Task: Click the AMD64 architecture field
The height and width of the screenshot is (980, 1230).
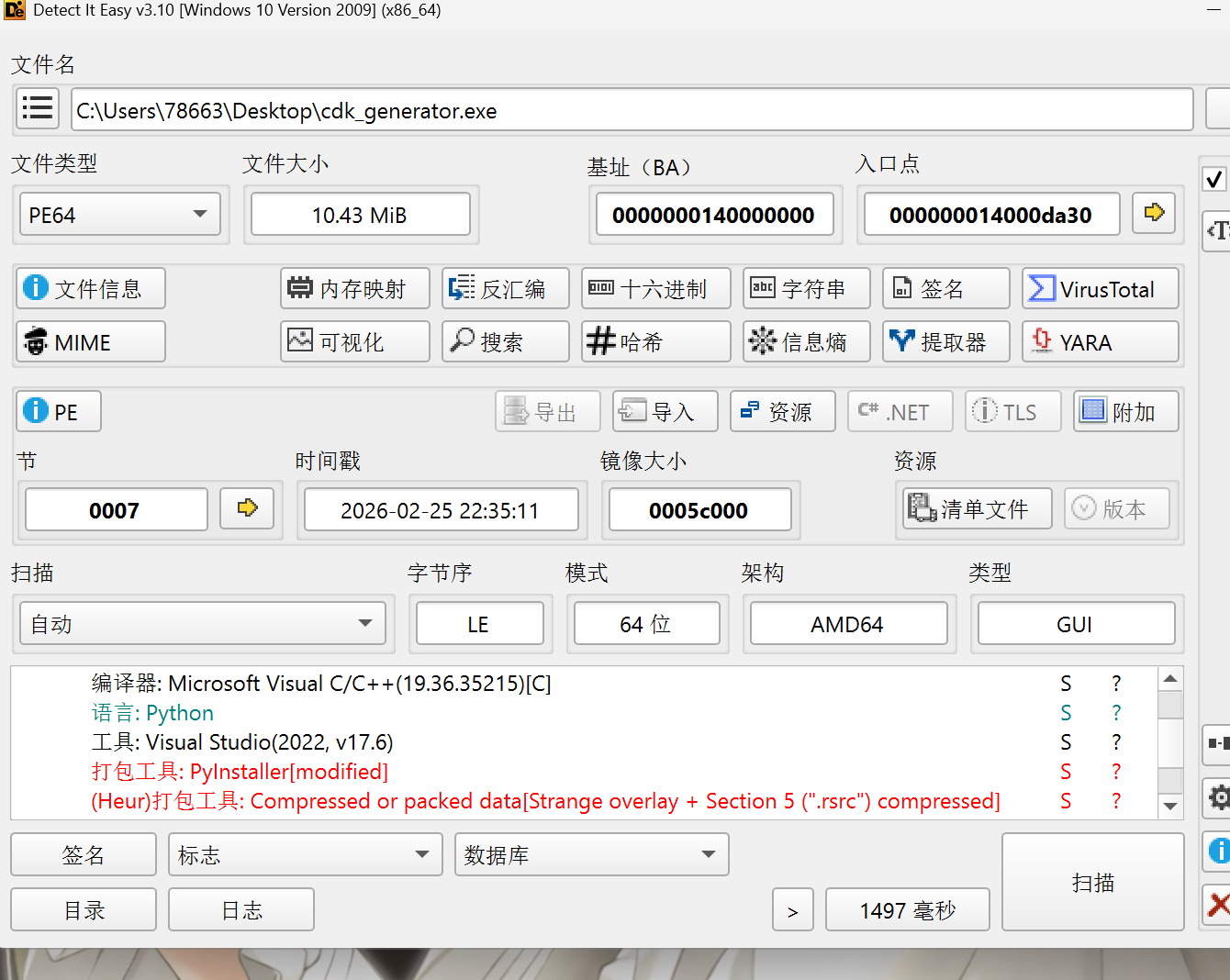Action: 848,624
